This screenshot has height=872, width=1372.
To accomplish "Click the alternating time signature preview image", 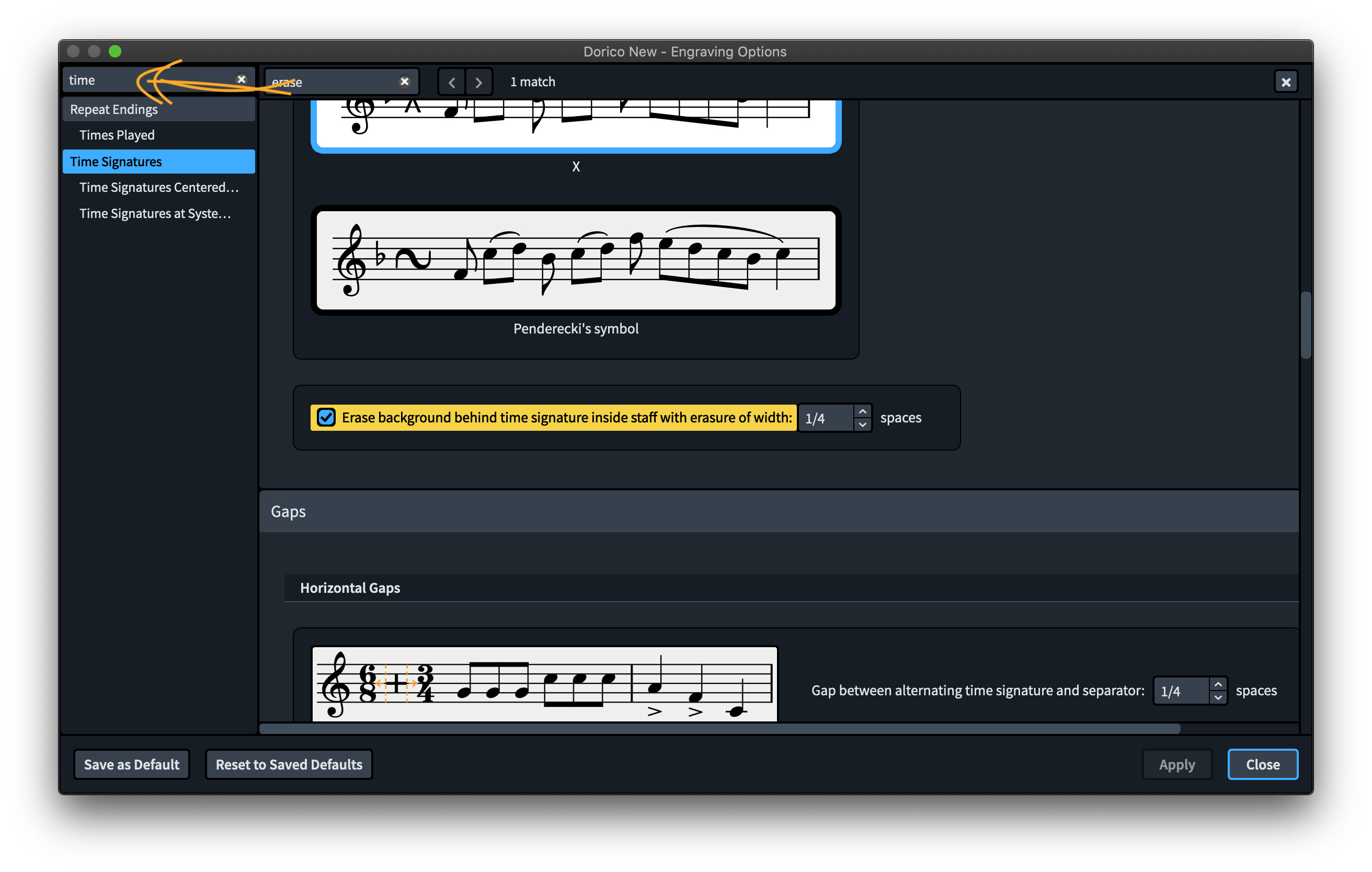I will pyautogui.click(x=544, y=684).
